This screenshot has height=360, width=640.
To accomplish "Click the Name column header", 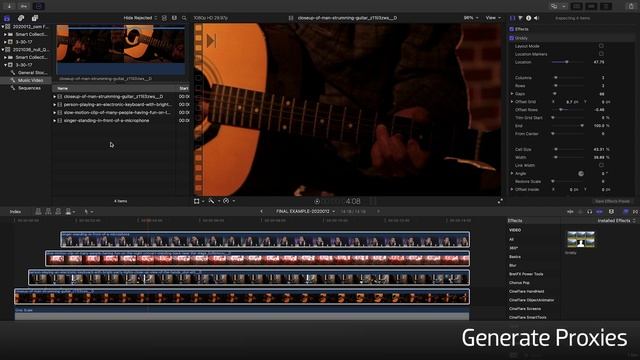I will 62,89.
